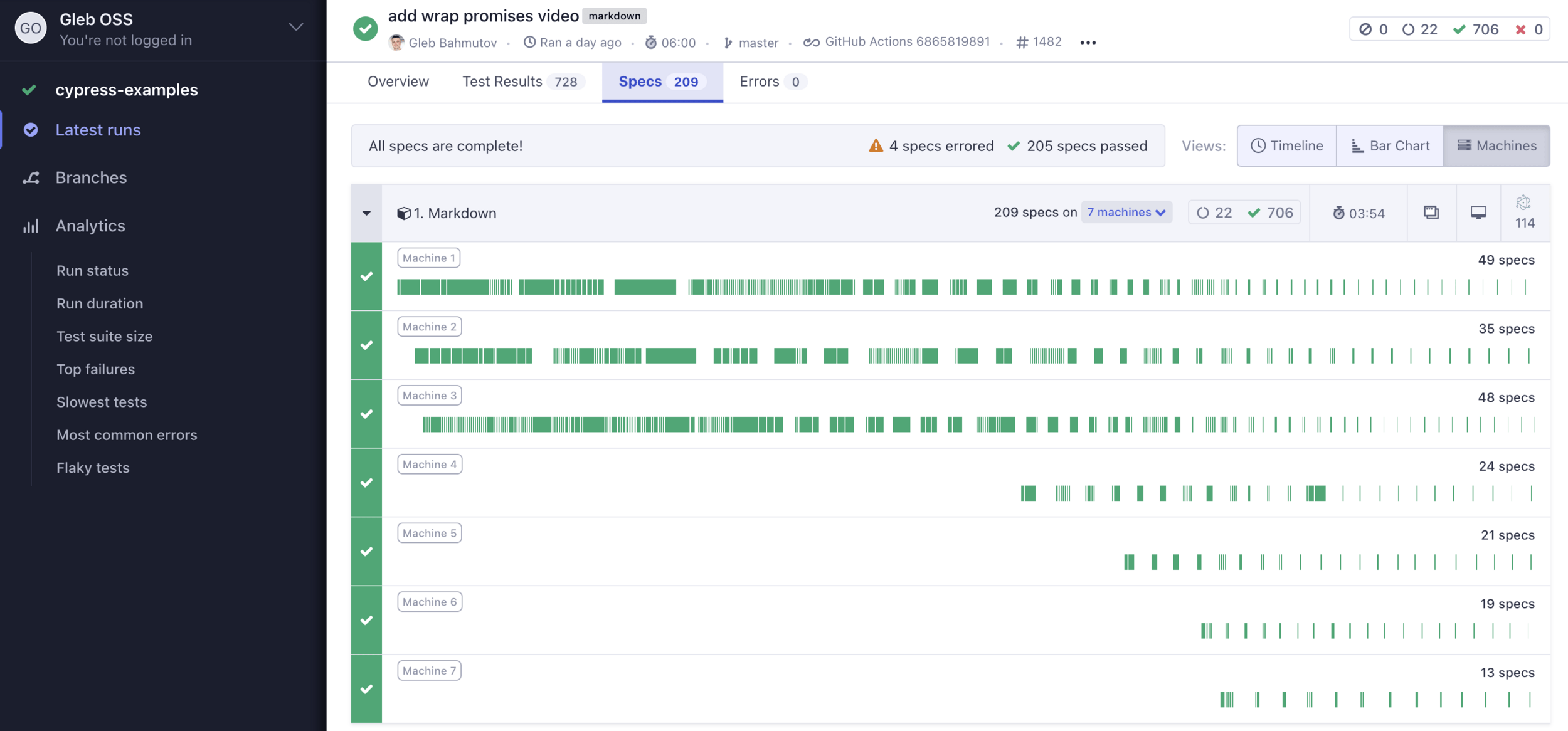Click the monitor video icon in Markdown row
The image size is (1568, 731).
click(x=1478, y=213)
